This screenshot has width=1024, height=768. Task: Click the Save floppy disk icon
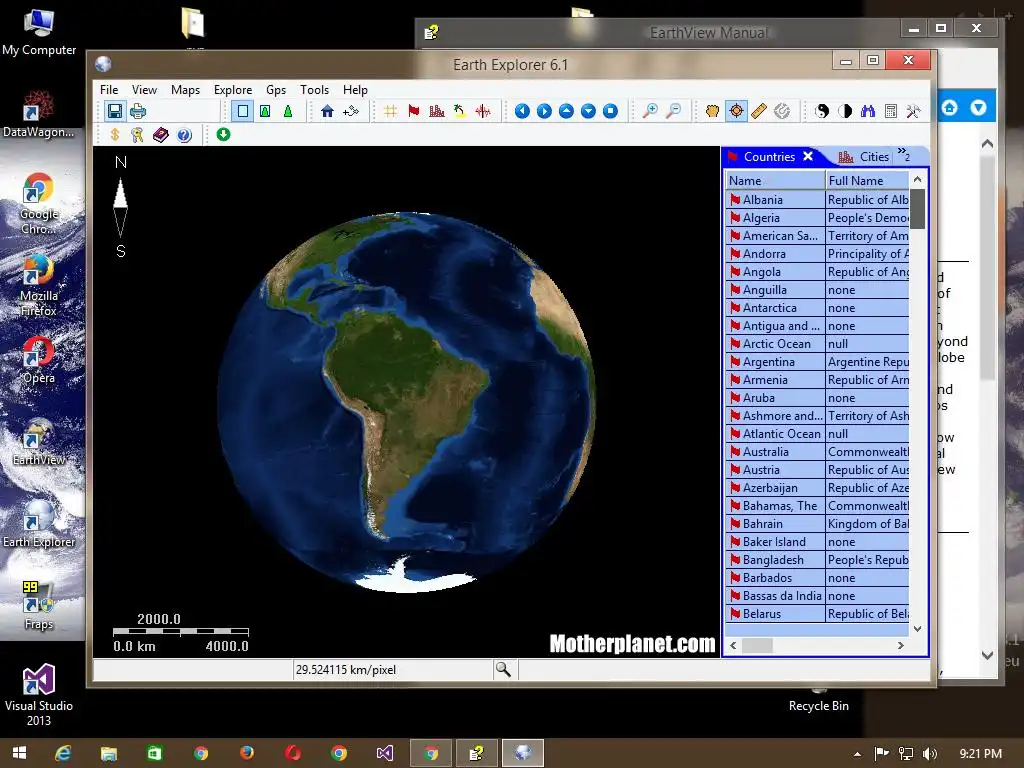click(115, 111)
